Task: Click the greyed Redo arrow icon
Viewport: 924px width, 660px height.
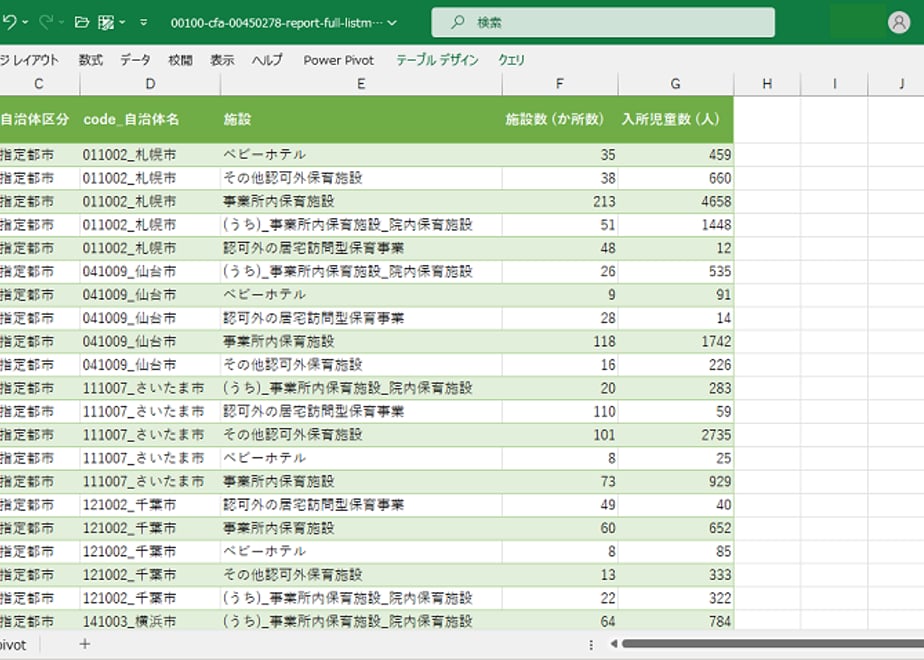Action: [x=45, y=22]
